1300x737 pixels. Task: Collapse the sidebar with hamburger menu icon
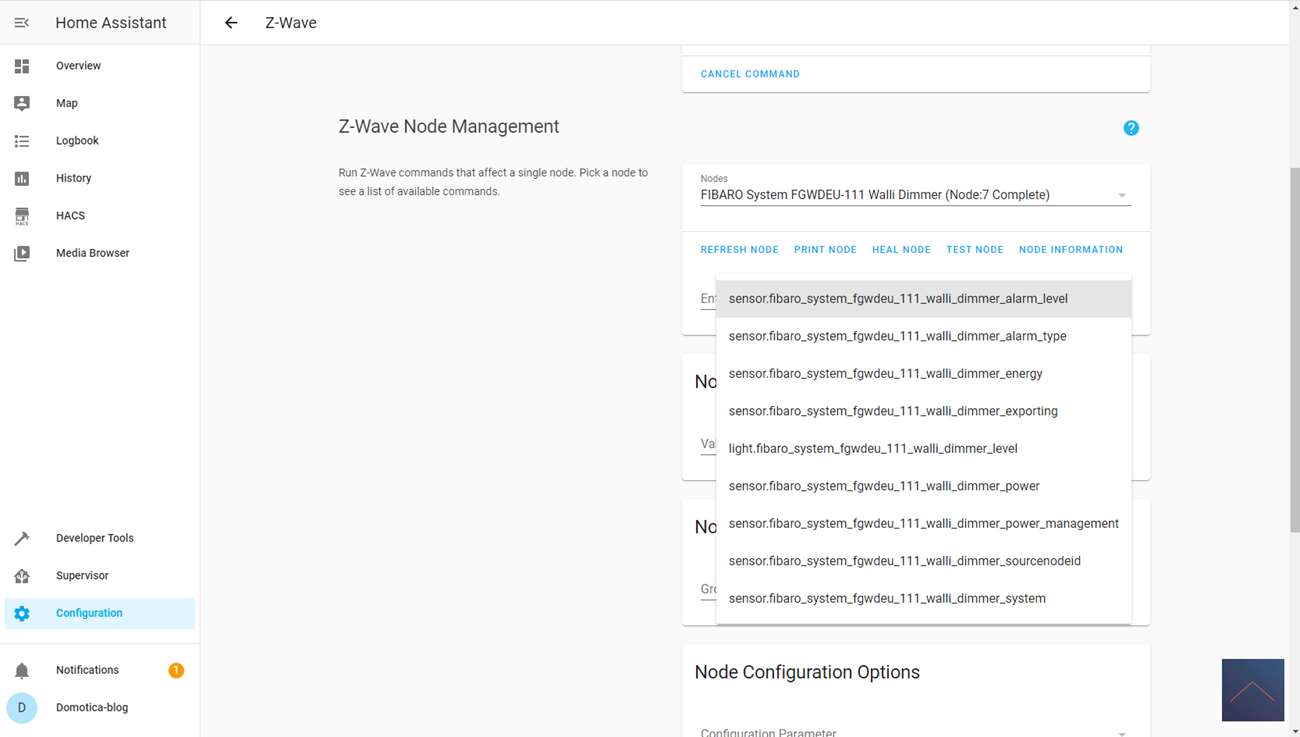pos(22,22)
